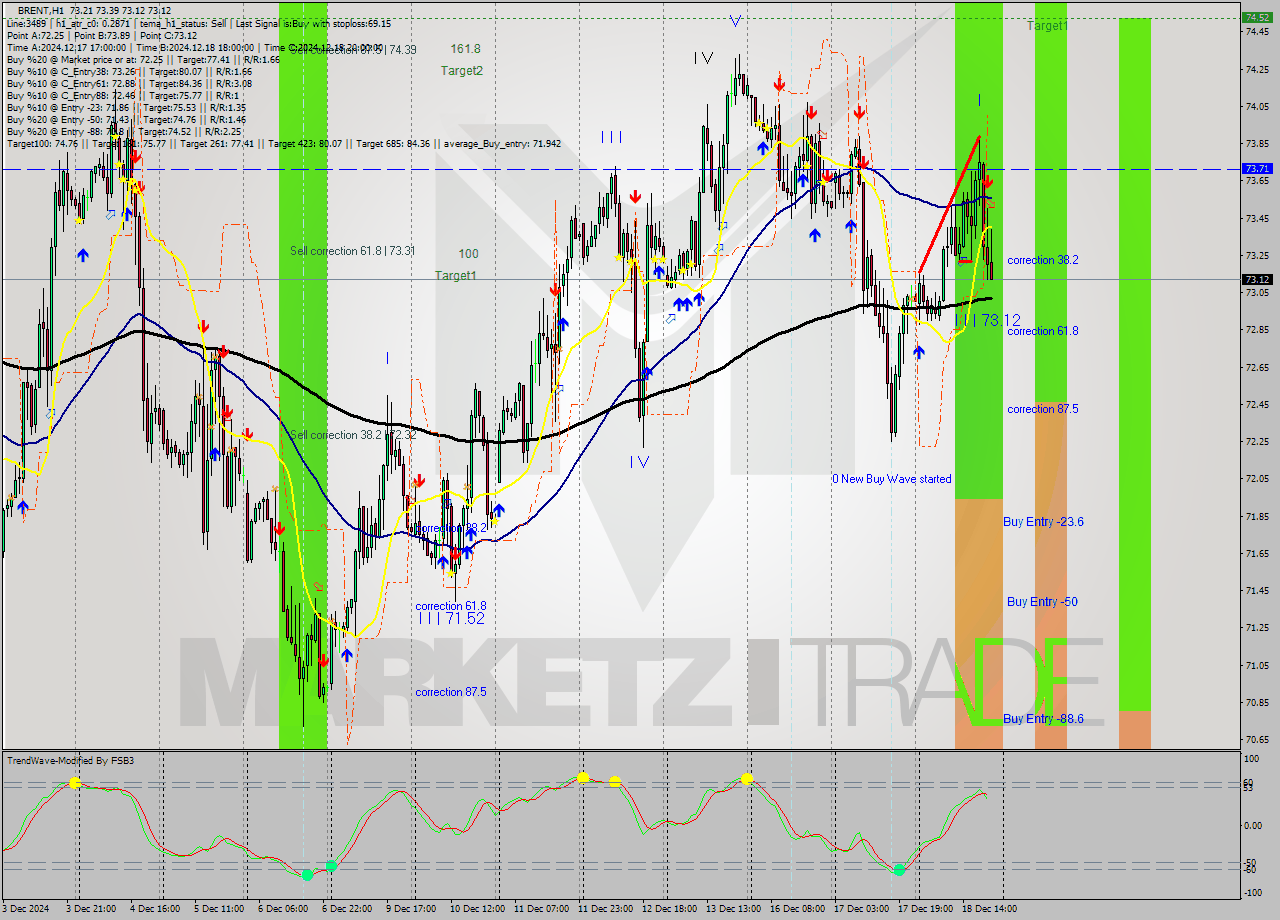Click the 70.85 price axis value
This screenshot has height=920, width=1280.
click(x=1257, y=703)
